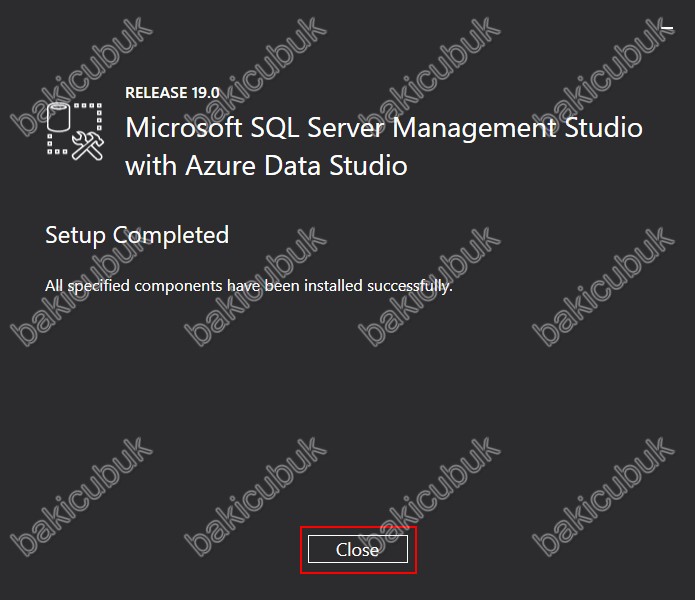Click the word 'Data' in the subtitle
The height and width of the screenshot is (600, 695).
pyautogui.click(x=293, y=166)
